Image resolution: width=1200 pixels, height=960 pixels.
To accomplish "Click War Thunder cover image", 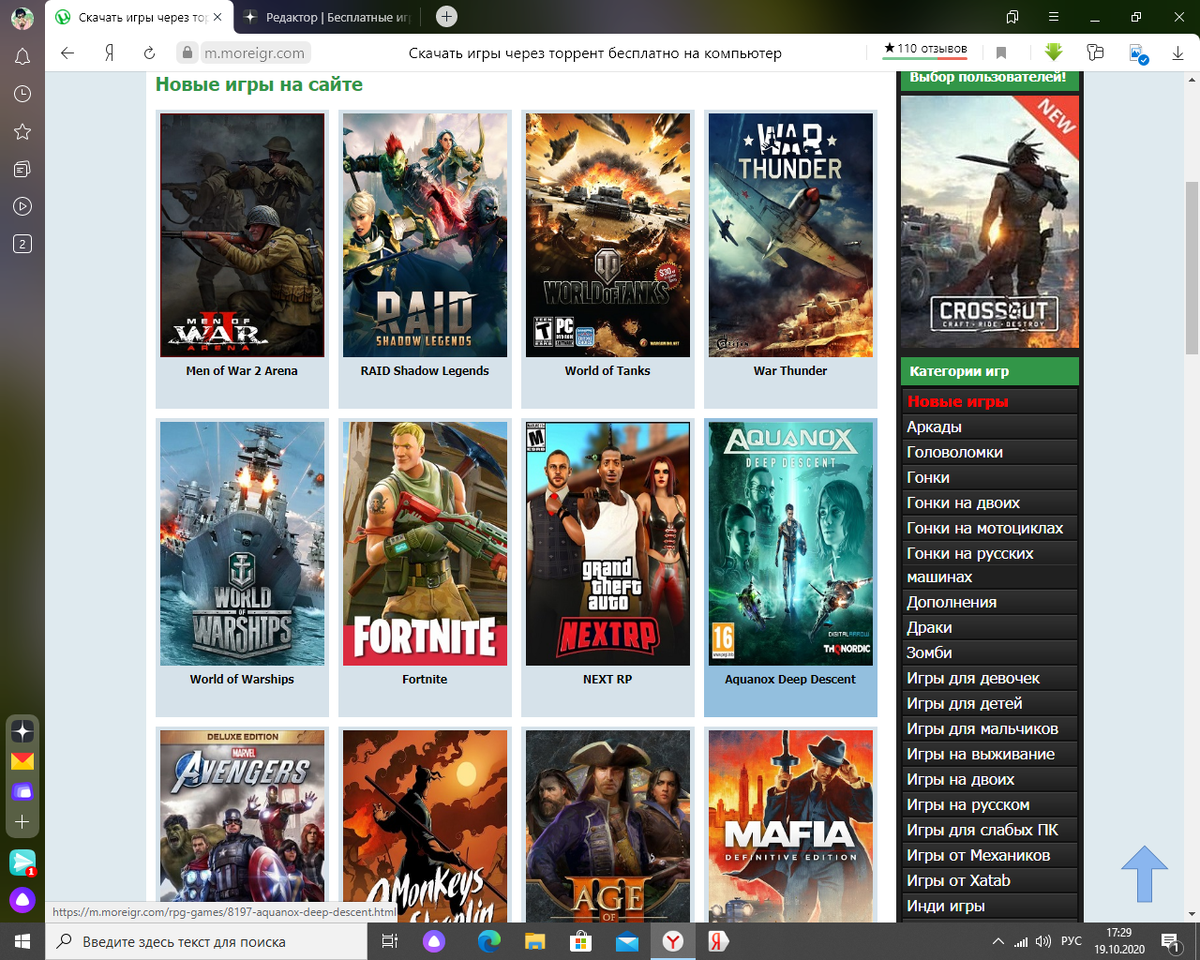I will tap(791, 235).
